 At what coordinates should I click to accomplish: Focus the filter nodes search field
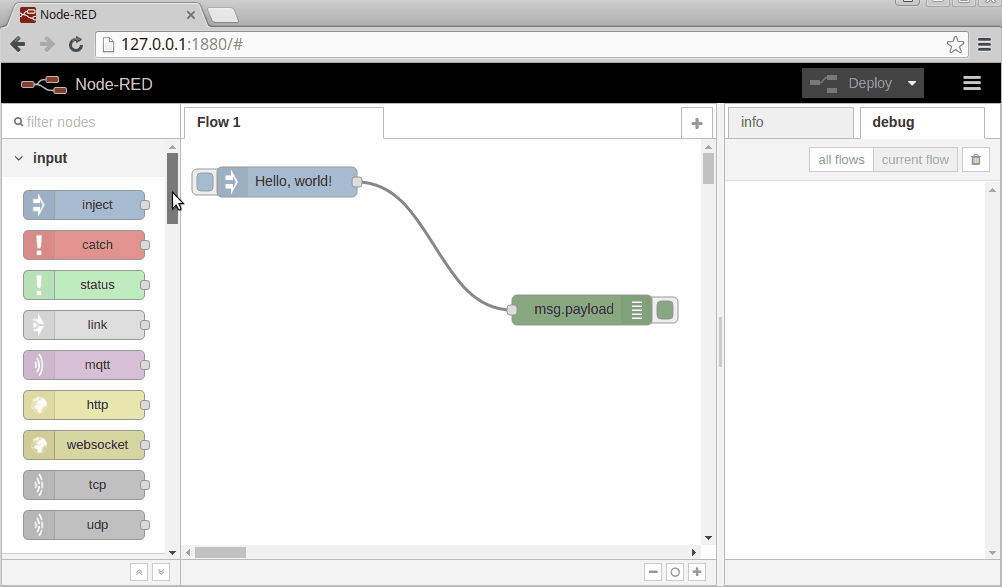pyautogui.click(x=91, y=122)
